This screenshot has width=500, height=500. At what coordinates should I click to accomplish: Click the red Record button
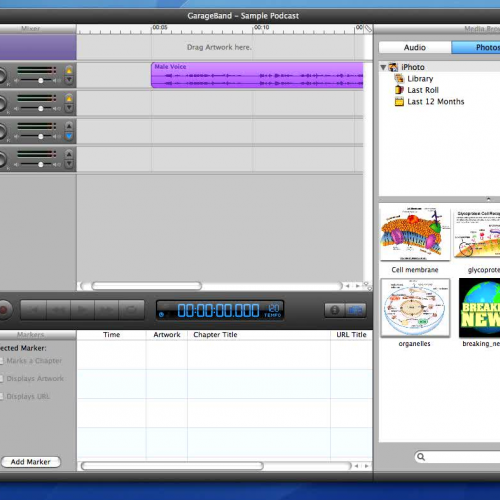click(x=4, y=310)
